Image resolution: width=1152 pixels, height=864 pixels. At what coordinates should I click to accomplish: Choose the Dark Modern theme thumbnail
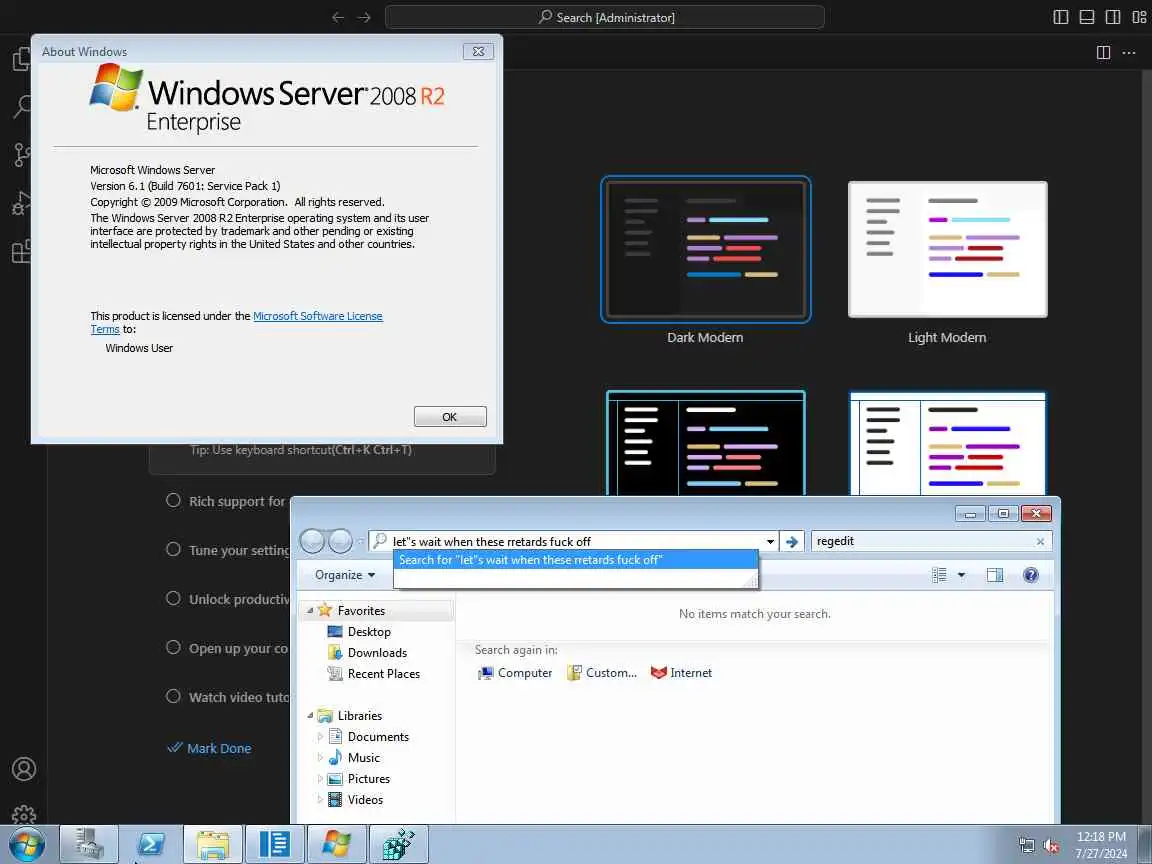click(705, 250)
